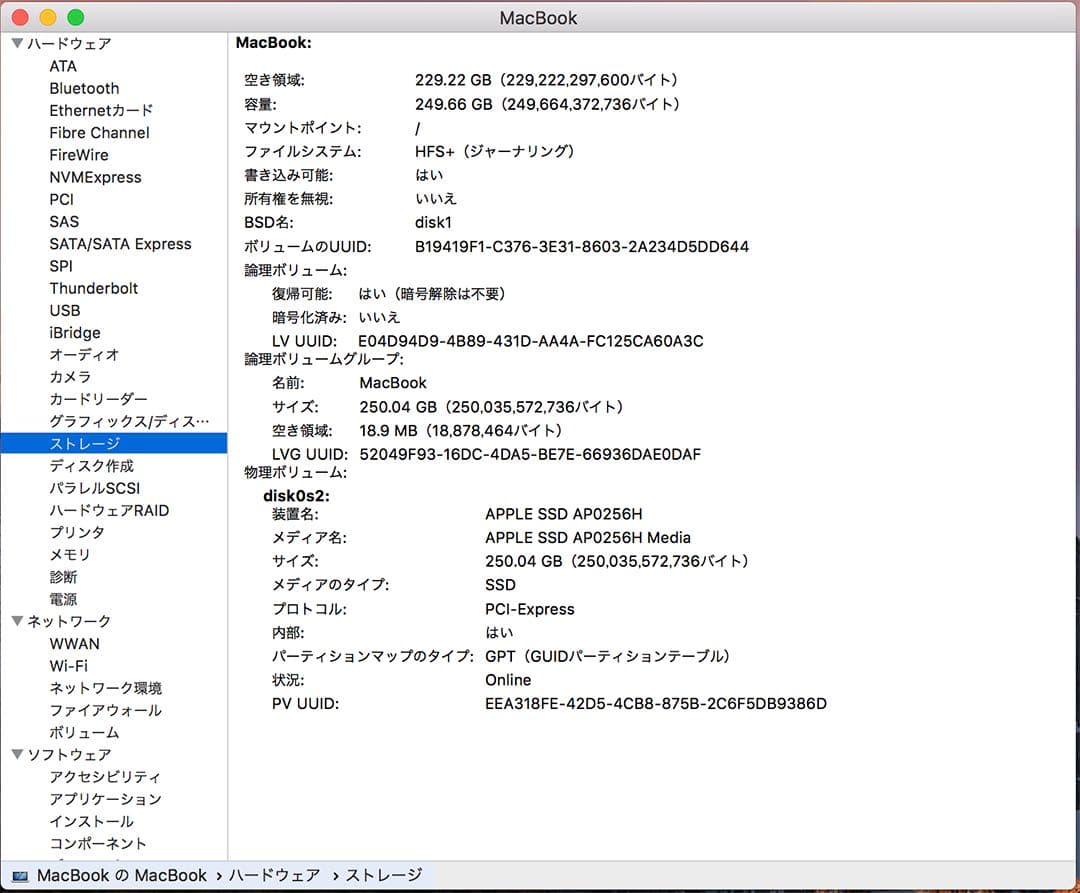Collapse the ハードウェア section triangle
Viewport: 1080px width, 893px height.
[17, 43]
